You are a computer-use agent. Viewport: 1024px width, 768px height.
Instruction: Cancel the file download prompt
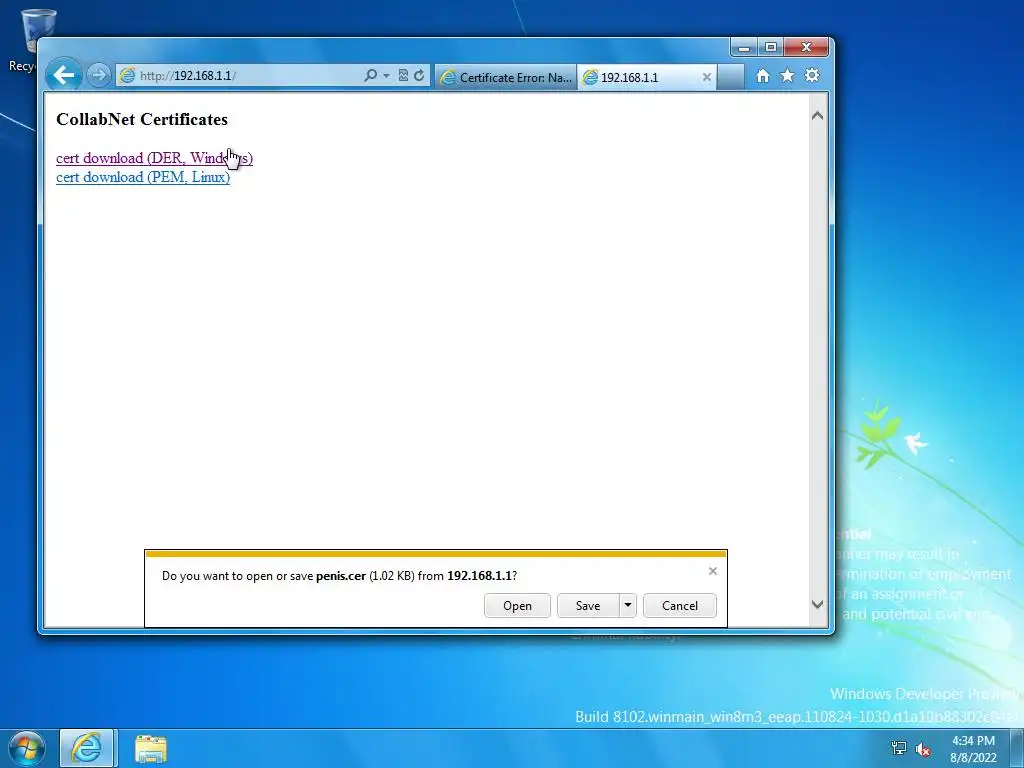click(x=680, y=605)
